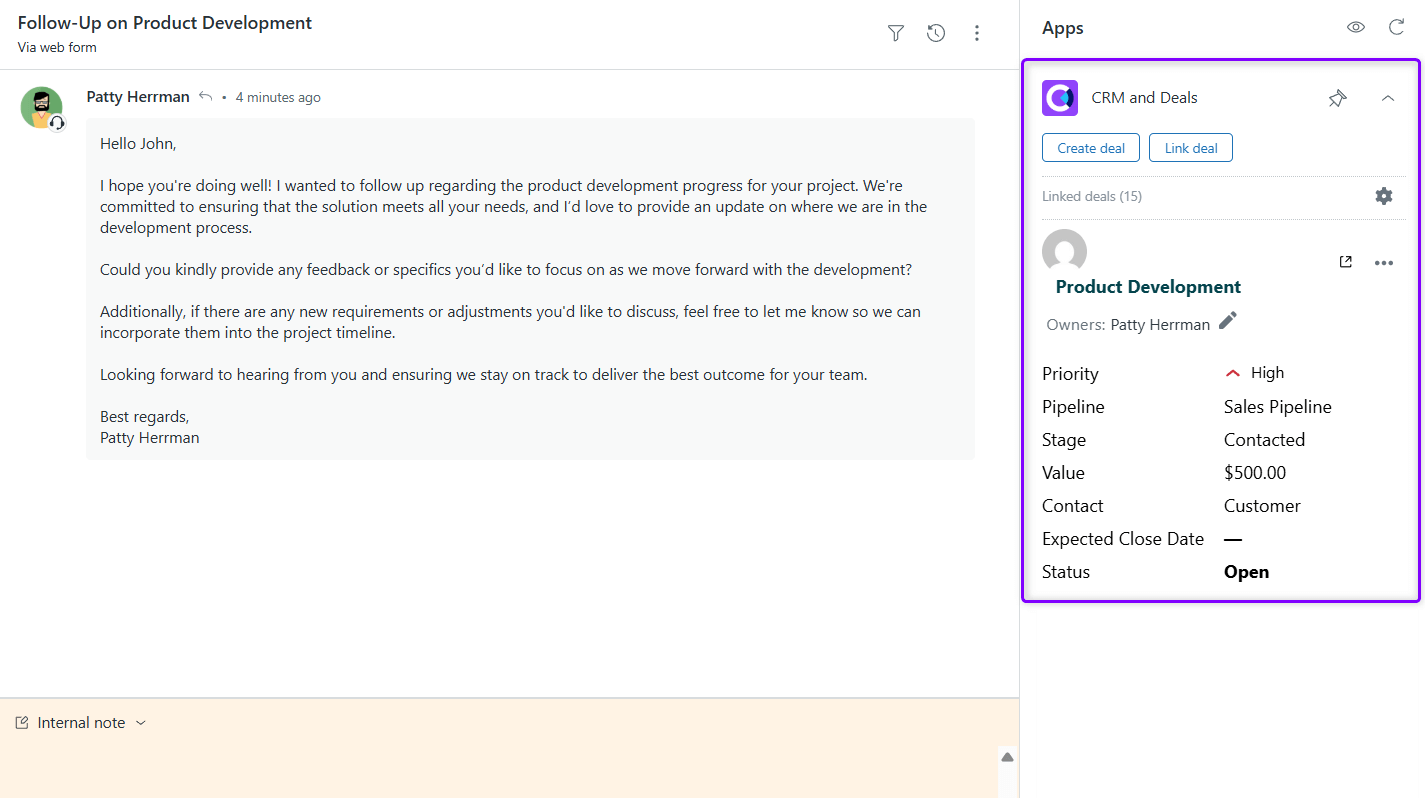Image resolution: width=1425 pixels, height=798 pixels.
Task: Open the ticket more options menu
Action: [977, 33]
